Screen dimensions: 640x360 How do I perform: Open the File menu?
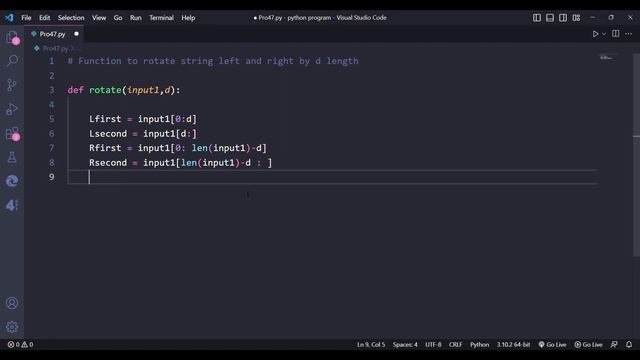pos(26,18)
